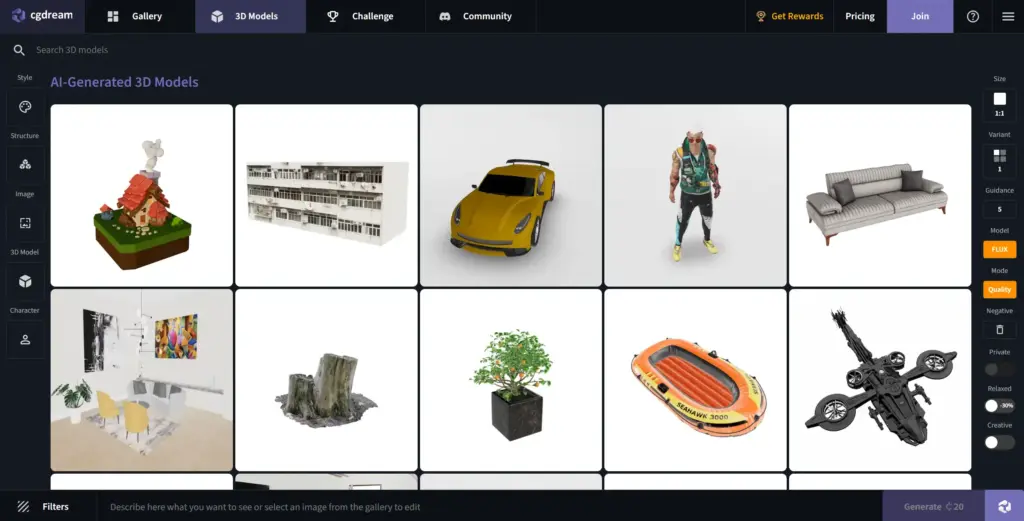
Task: Switch to the 3D Models tab
Action: 250,16
